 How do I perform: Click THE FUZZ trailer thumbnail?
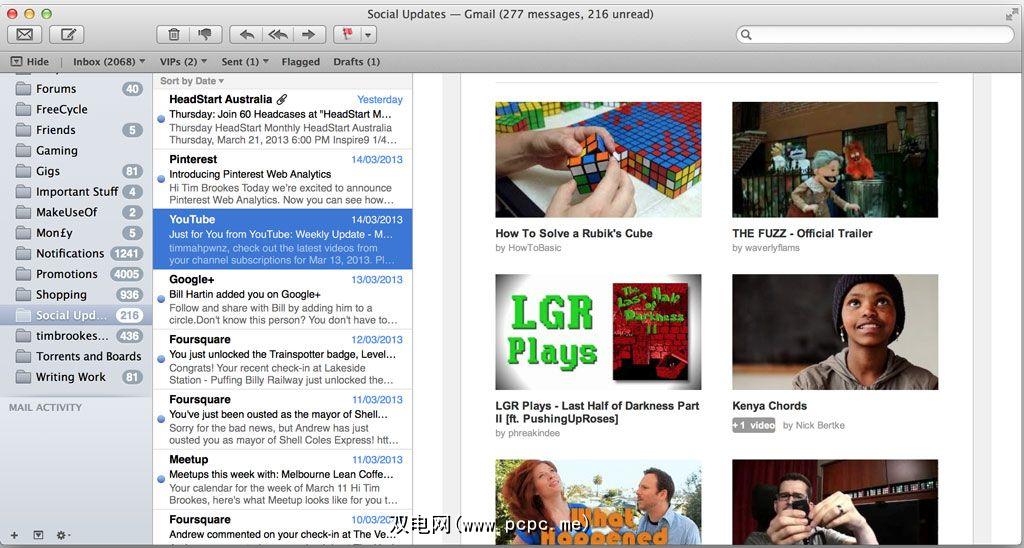coord(835,159)
